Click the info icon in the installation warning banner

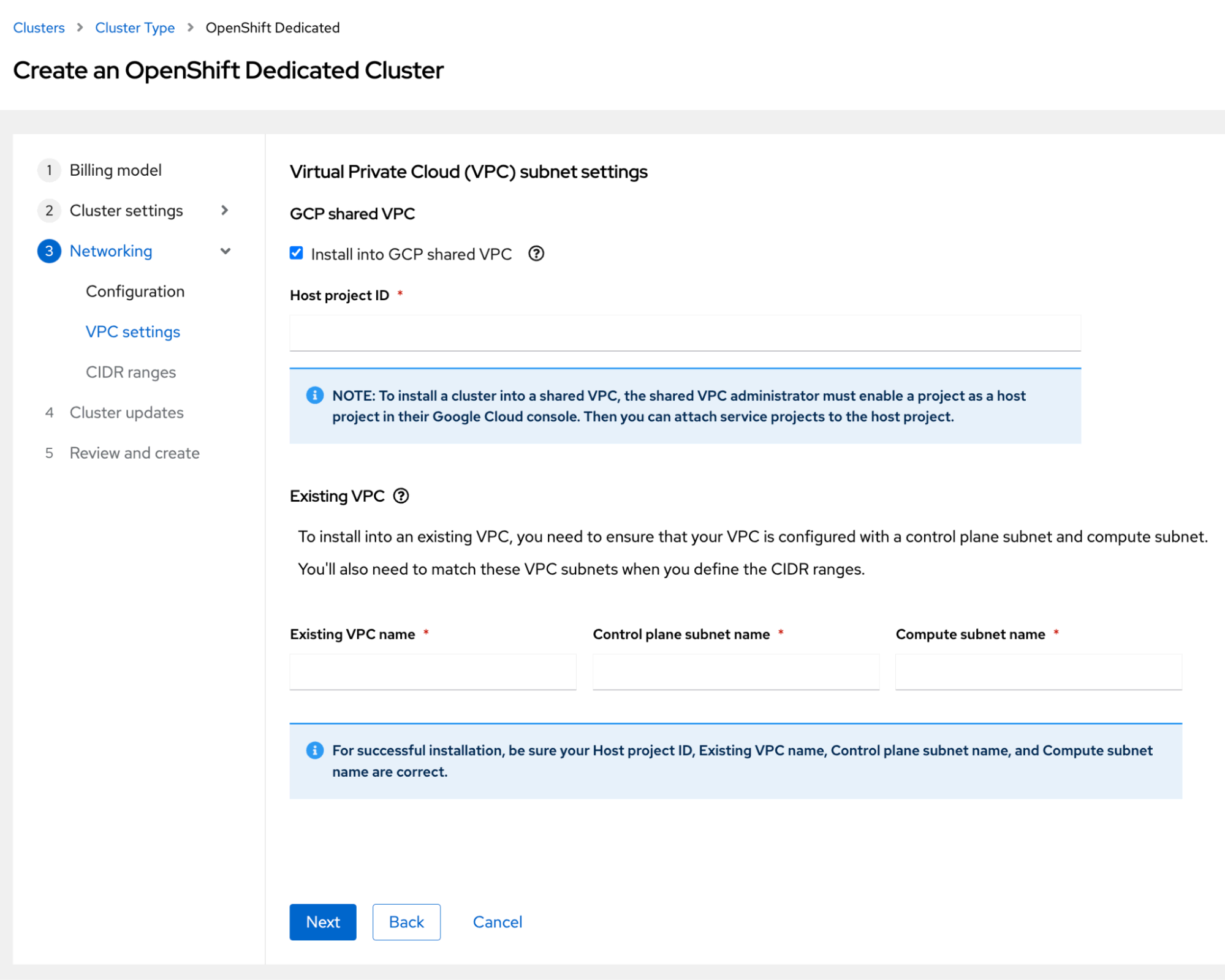314,750
